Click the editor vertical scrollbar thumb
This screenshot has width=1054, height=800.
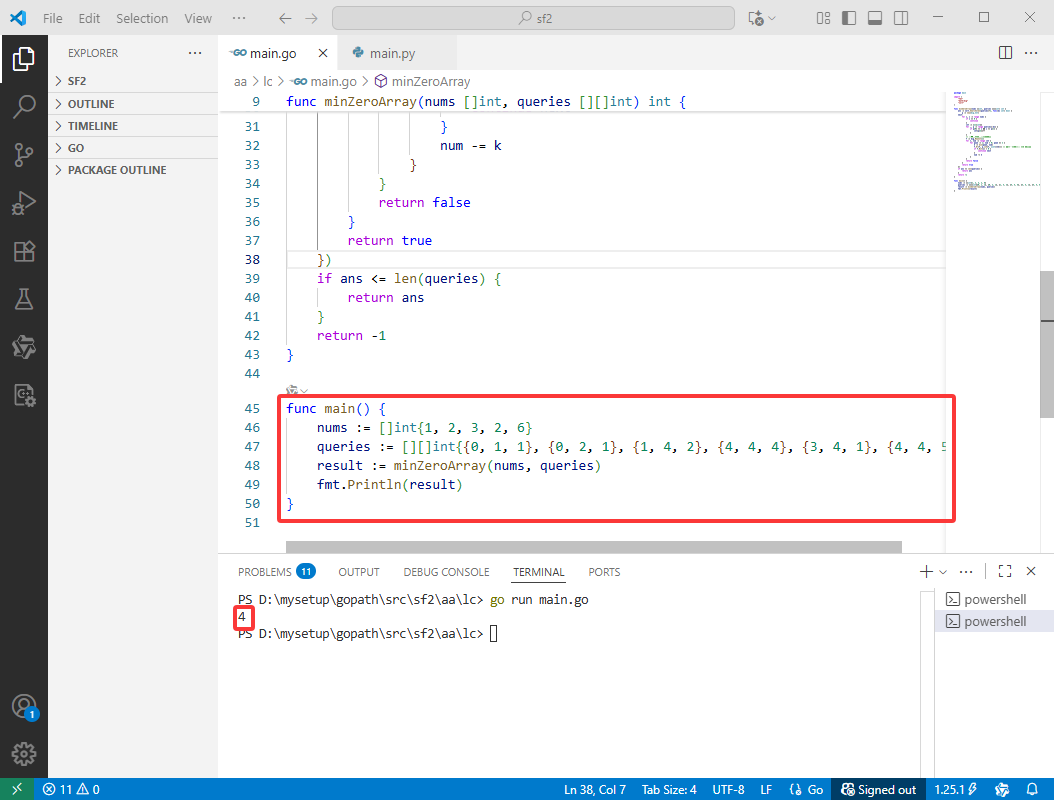[1047, 344]
